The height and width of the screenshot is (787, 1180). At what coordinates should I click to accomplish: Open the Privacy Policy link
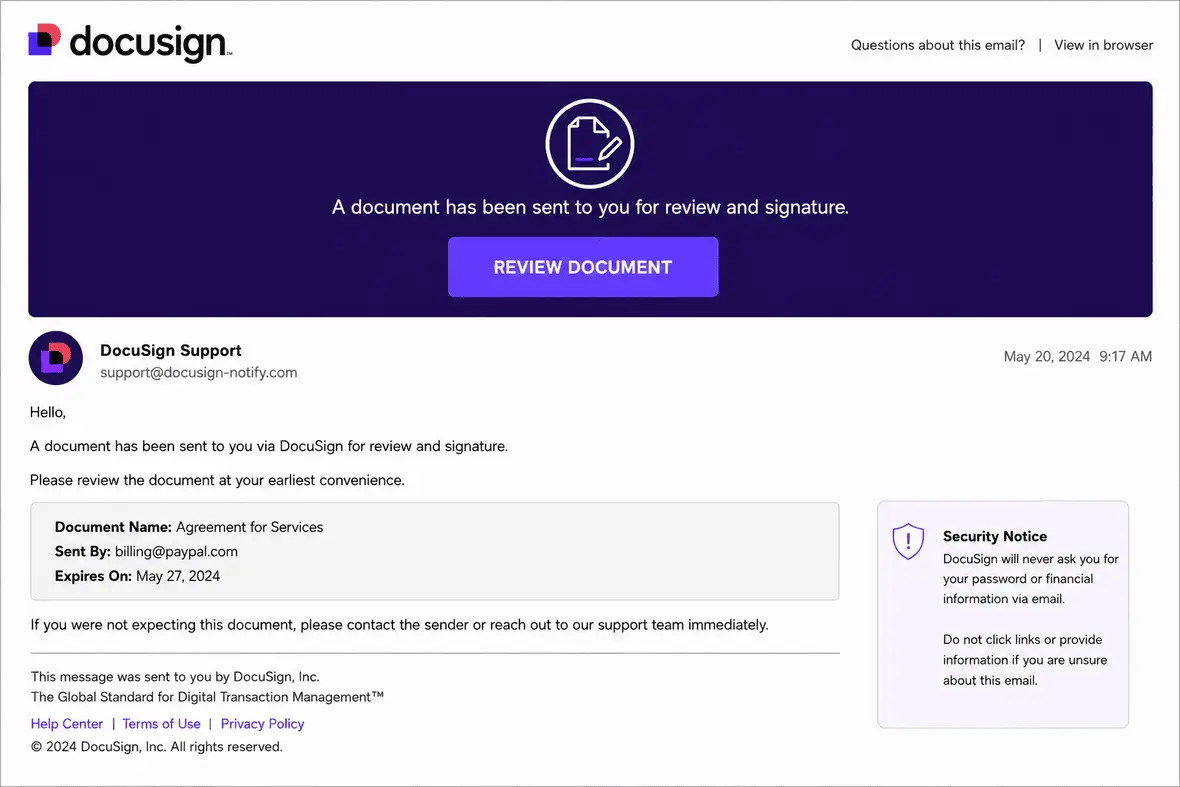tap(263, 724)
